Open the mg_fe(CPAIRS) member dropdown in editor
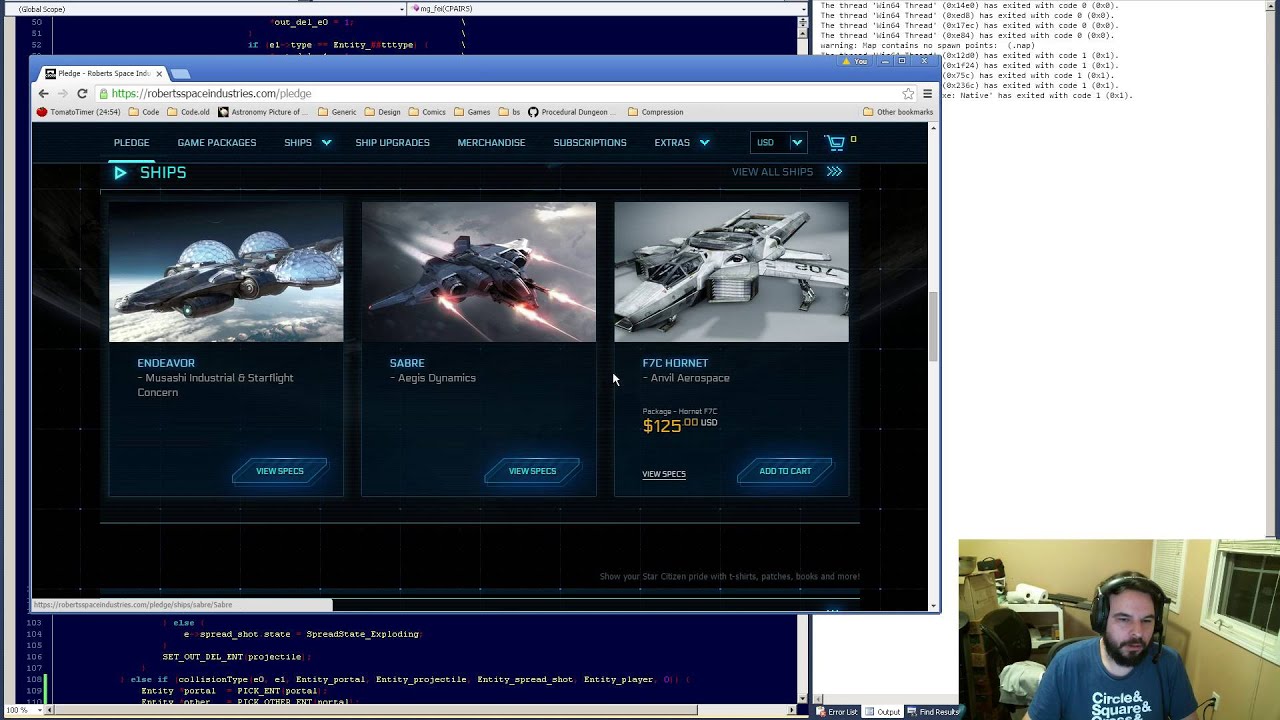The image size is (1280, 720). [x=803, y=9]
